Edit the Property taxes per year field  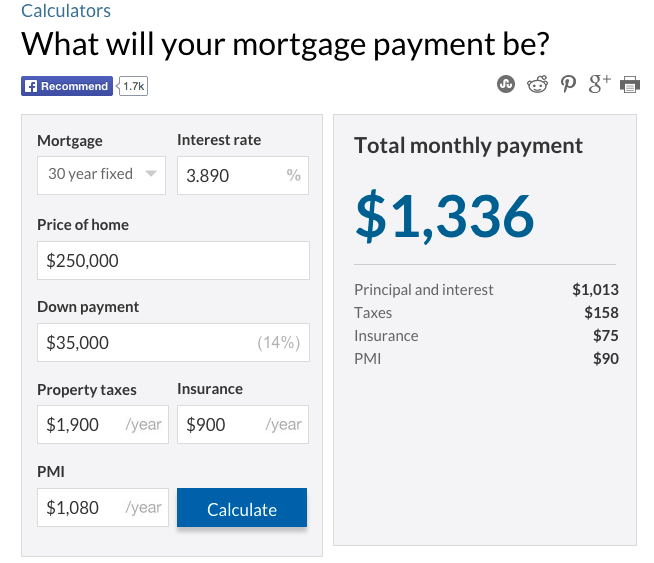(80, 424)
